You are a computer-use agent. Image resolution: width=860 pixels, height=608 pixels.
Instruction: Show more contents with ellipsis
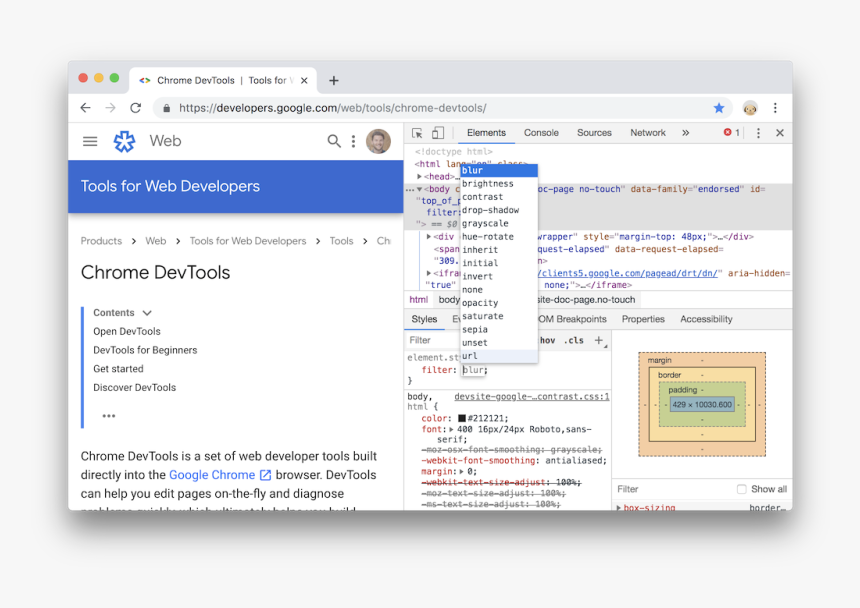coord(109,416)
